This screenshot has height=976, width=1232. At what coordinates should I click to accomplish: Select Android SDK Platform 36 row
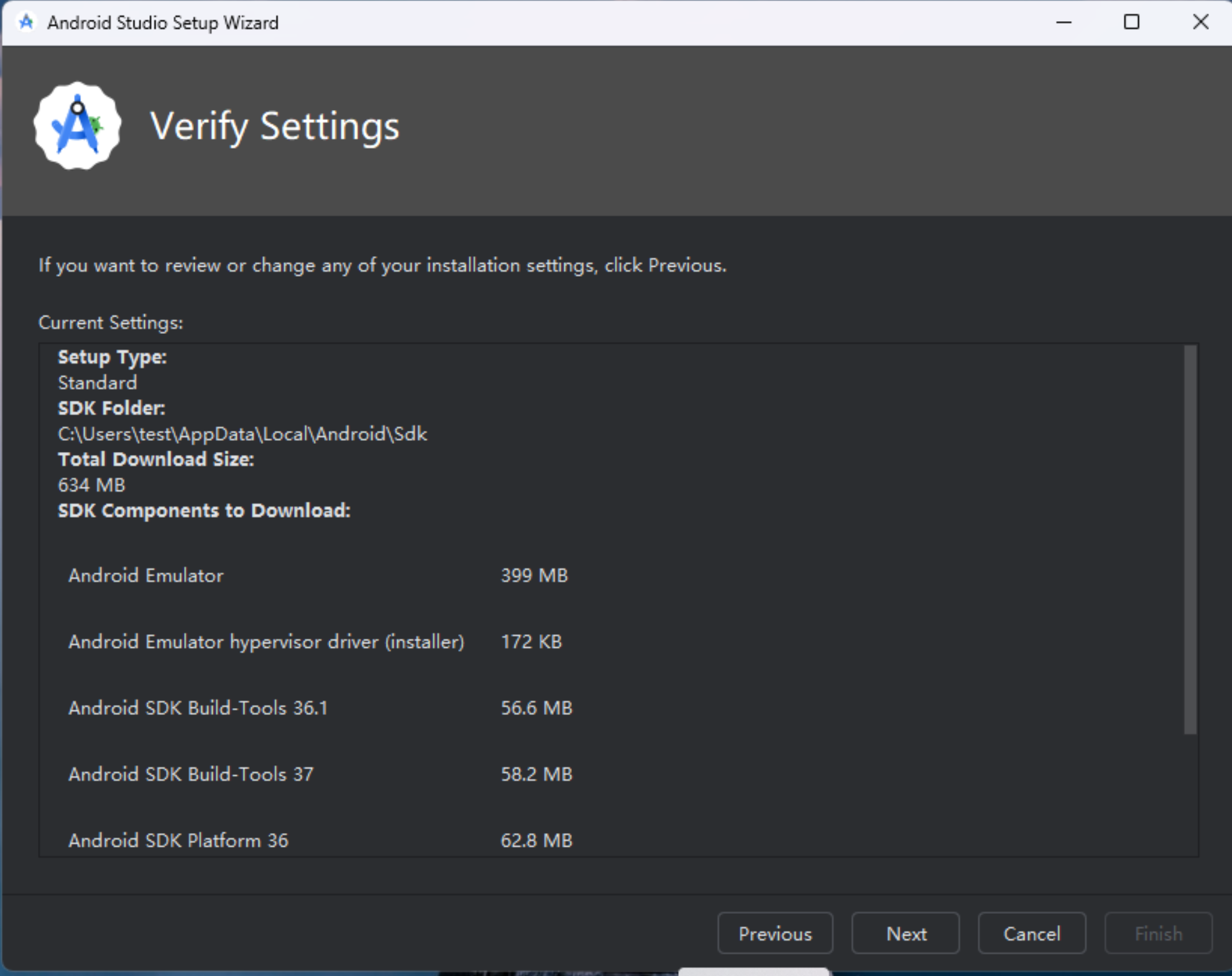(x=320, y=840)
